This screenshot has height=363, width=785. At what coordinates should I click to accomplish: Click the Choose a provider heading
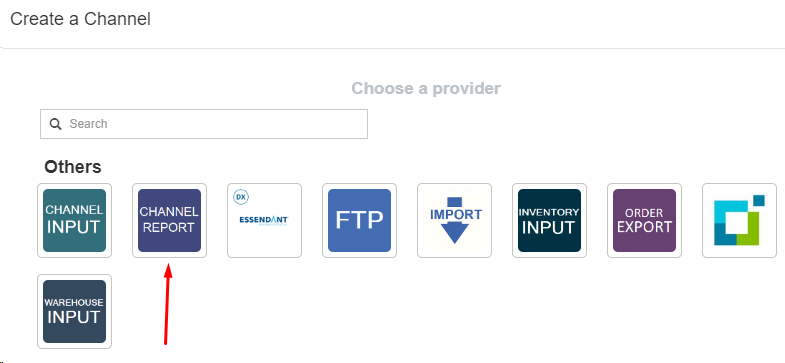[x=426, y=89]
